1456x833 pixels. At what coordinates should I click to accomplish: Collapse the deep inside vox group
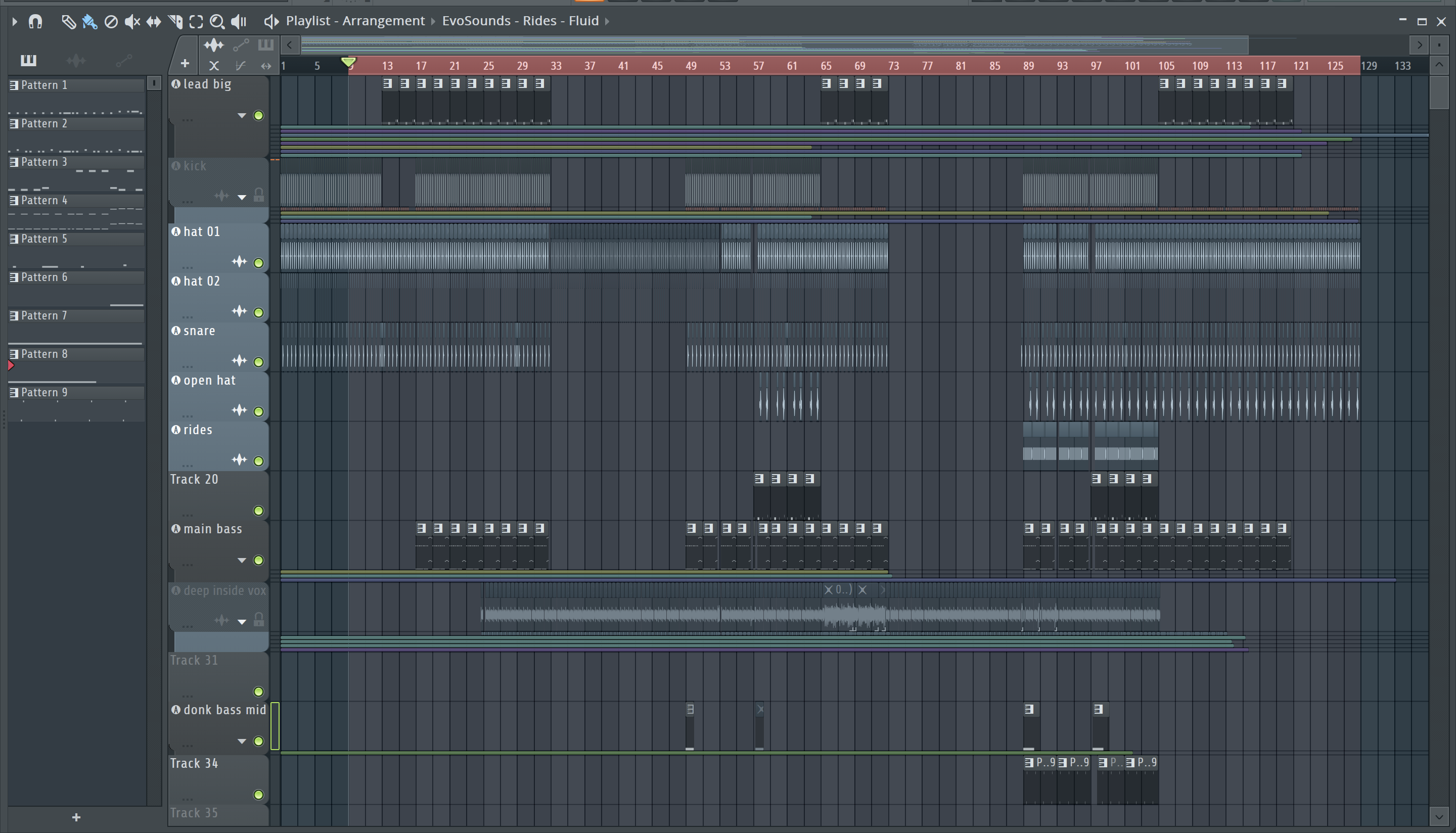[x=242, y=621]
